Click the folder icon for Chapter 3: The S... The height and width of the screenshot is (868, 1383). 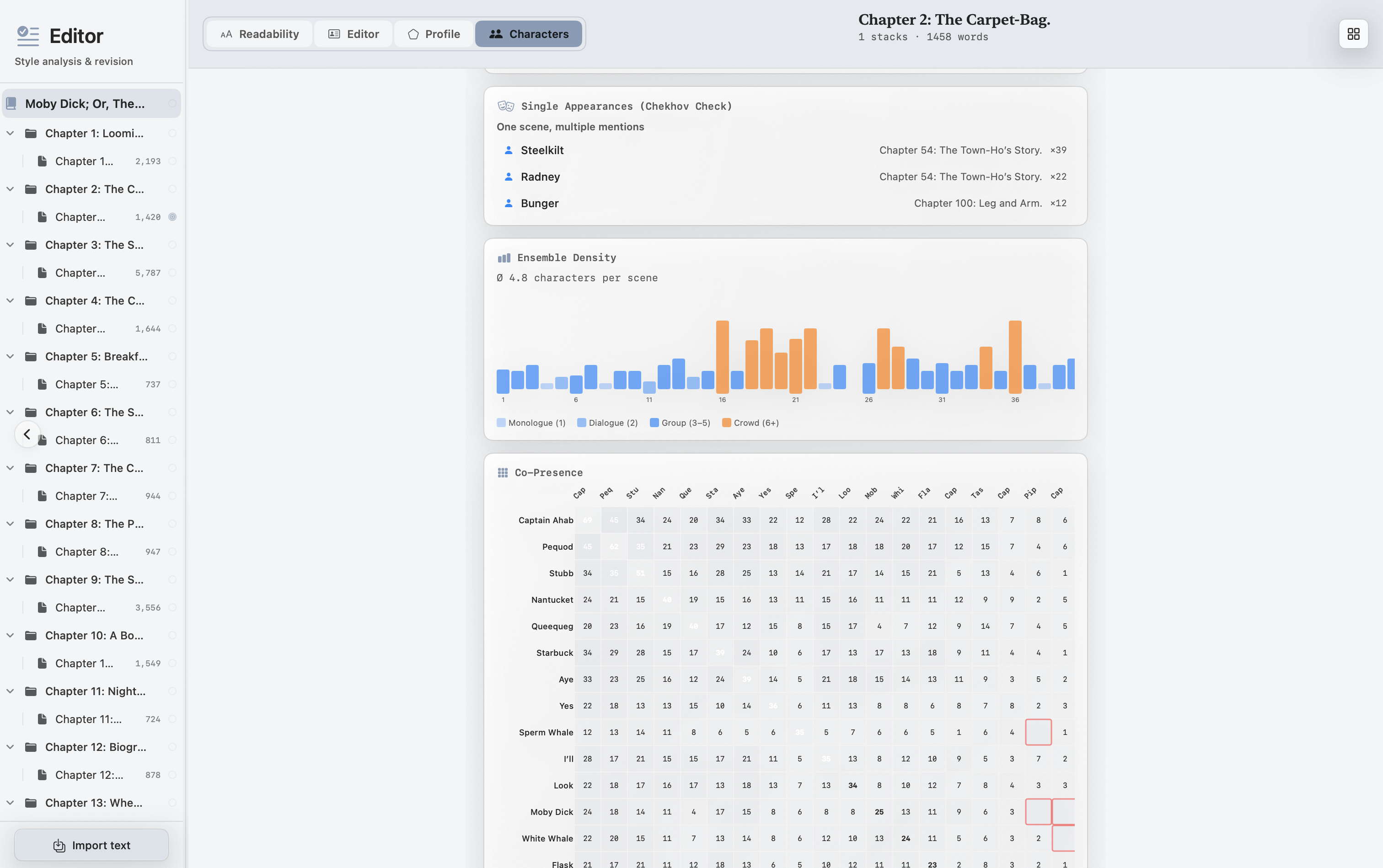coord(31,245)
